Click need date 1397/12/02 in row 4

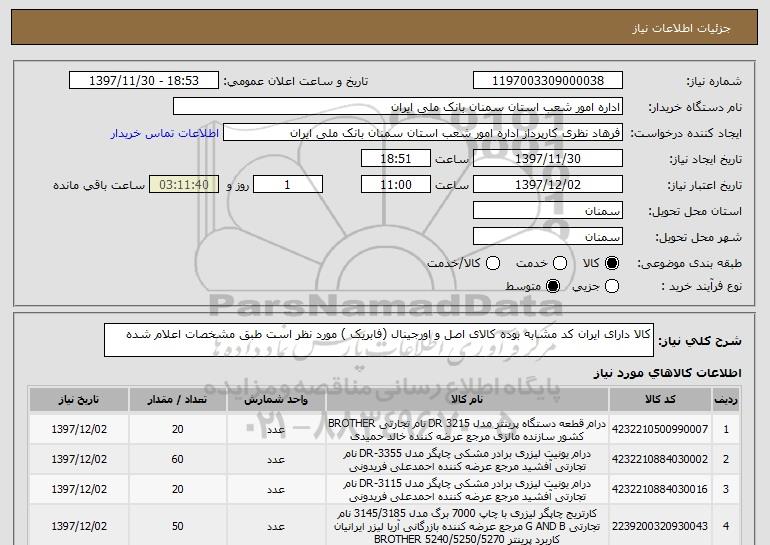(x=79, y=526)
